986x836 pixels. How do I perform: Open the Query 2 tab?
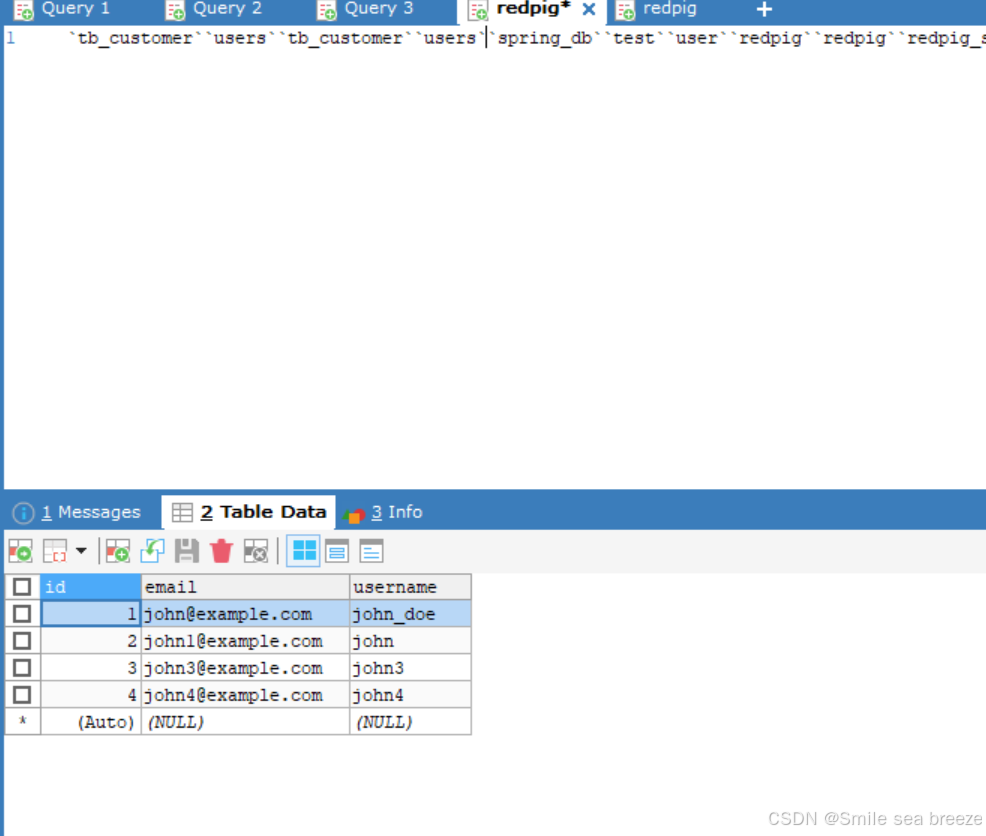click(227, 9)
